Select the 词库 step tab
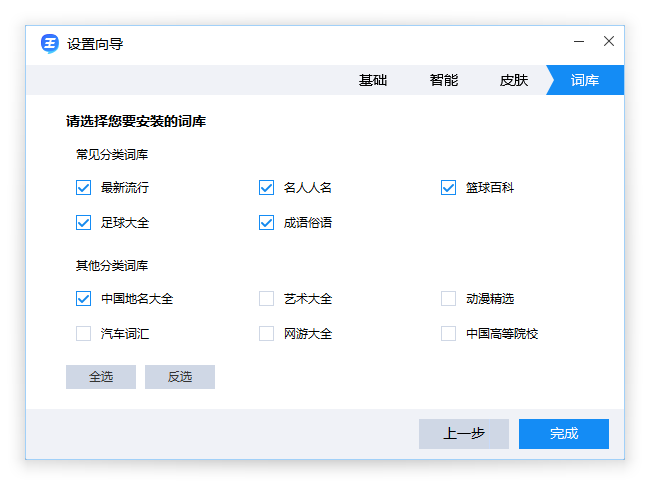 pyautogui.click(x=586, y=81)
